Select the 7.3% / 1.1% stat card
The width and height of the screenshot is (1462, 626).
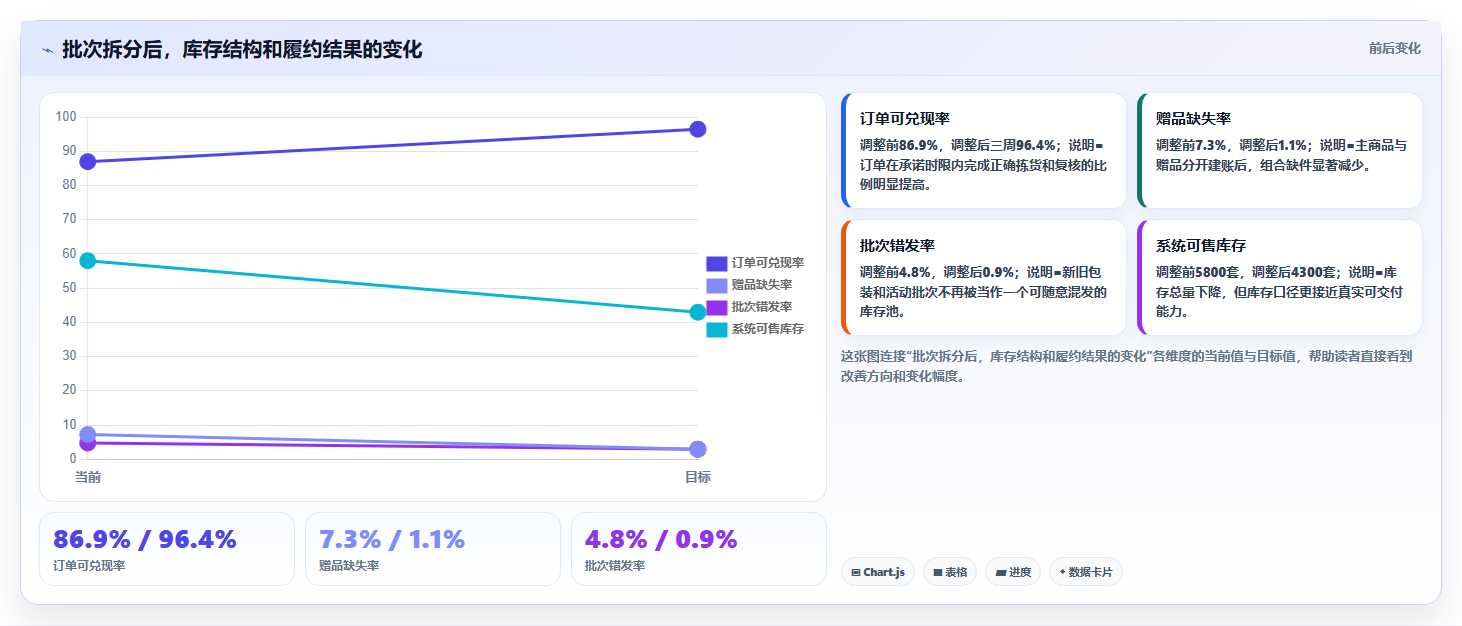(x=433, y=549)
